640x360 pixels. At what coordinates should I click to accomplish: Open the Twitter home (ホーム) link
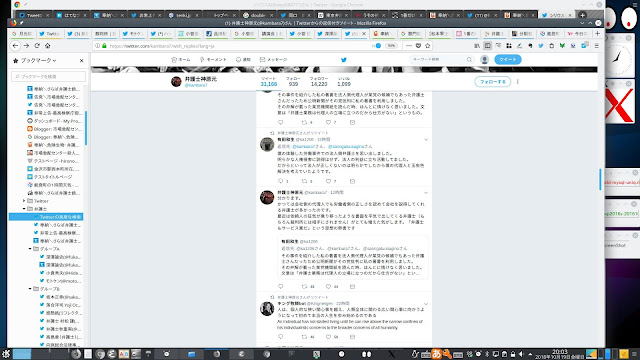point(181,60)
